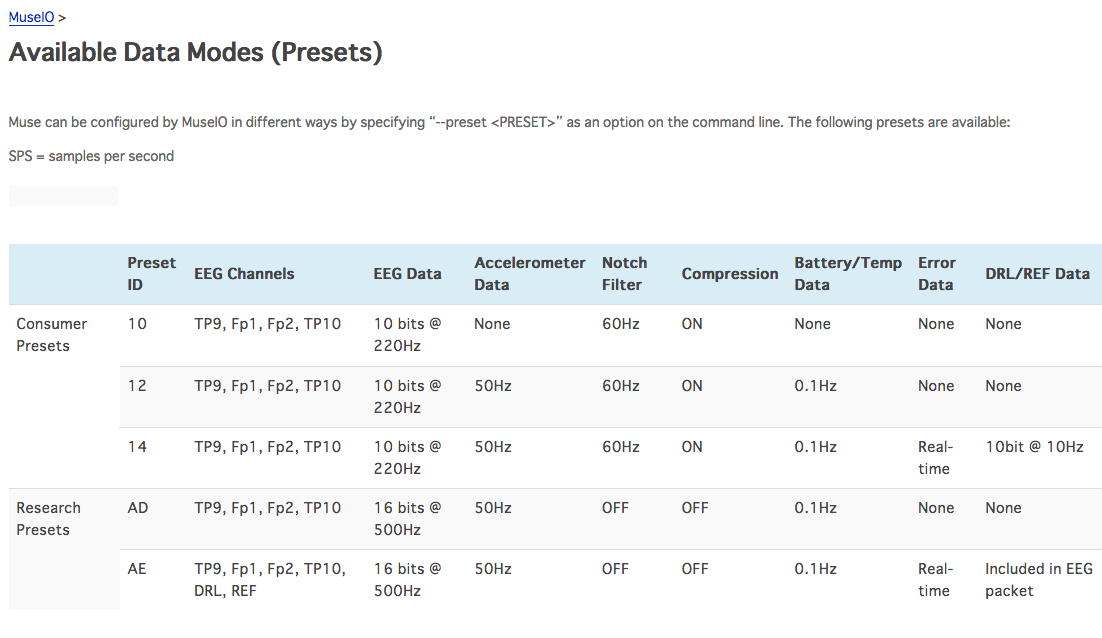Viewport: 1102px width, 638px height.
Task: Click the MuseIO breadcrumb link
Action: (x=31, y=17)
